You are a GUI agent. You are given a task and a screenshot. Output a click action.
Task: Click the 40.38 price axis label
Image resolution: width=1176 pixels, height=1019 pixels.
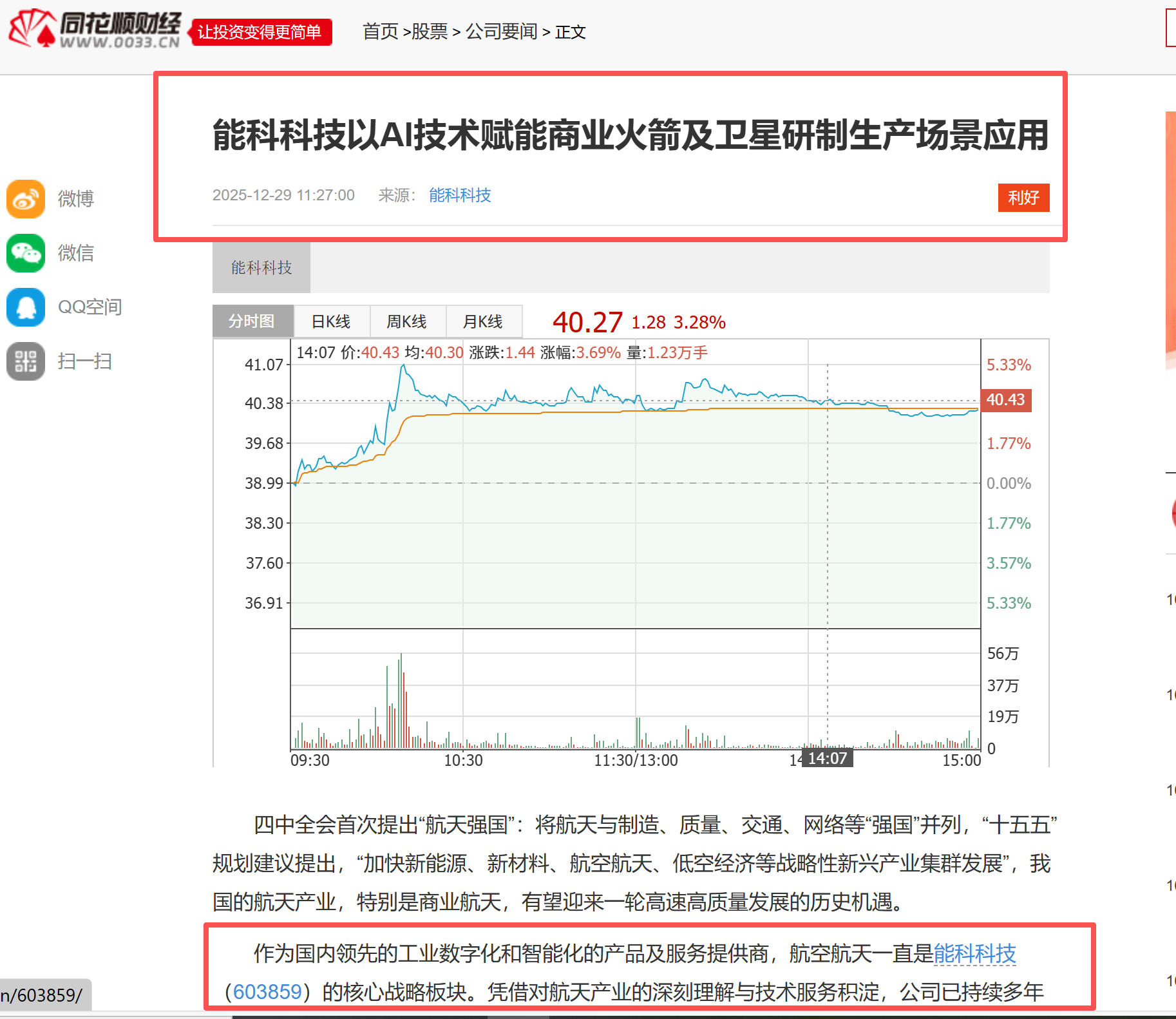tap(264, 403)
